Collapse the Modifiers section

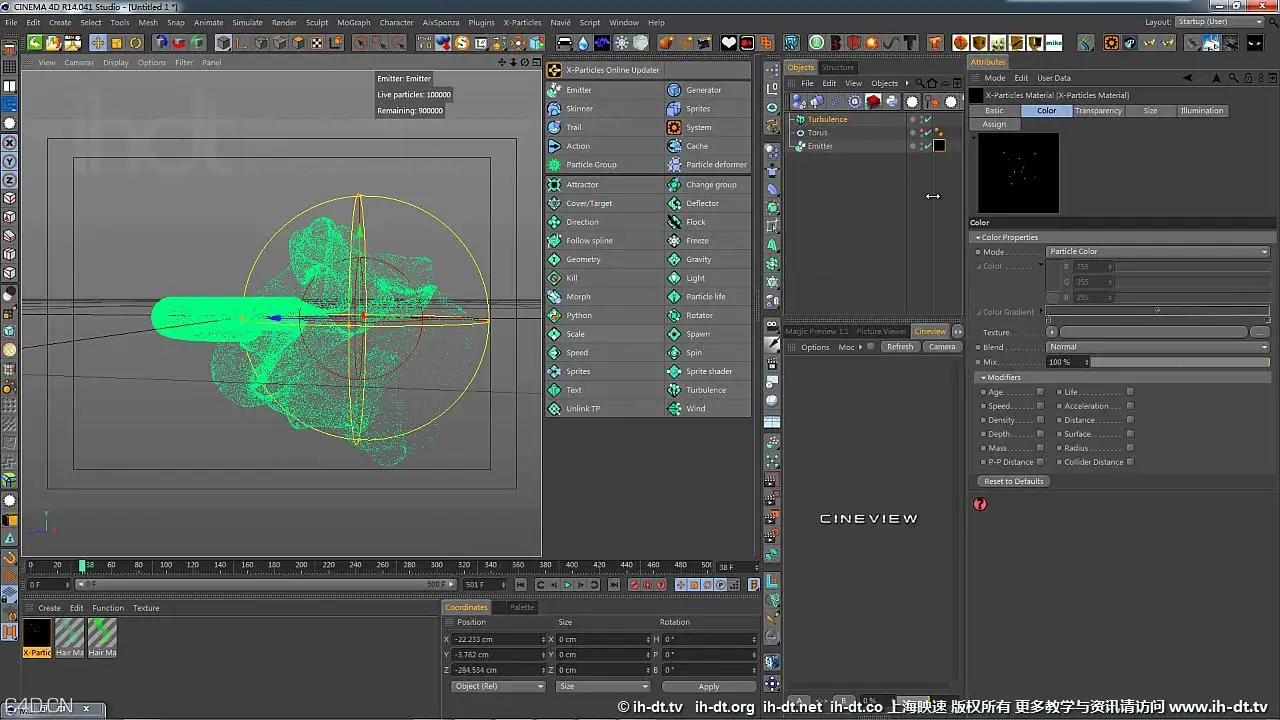click(983, 378)
